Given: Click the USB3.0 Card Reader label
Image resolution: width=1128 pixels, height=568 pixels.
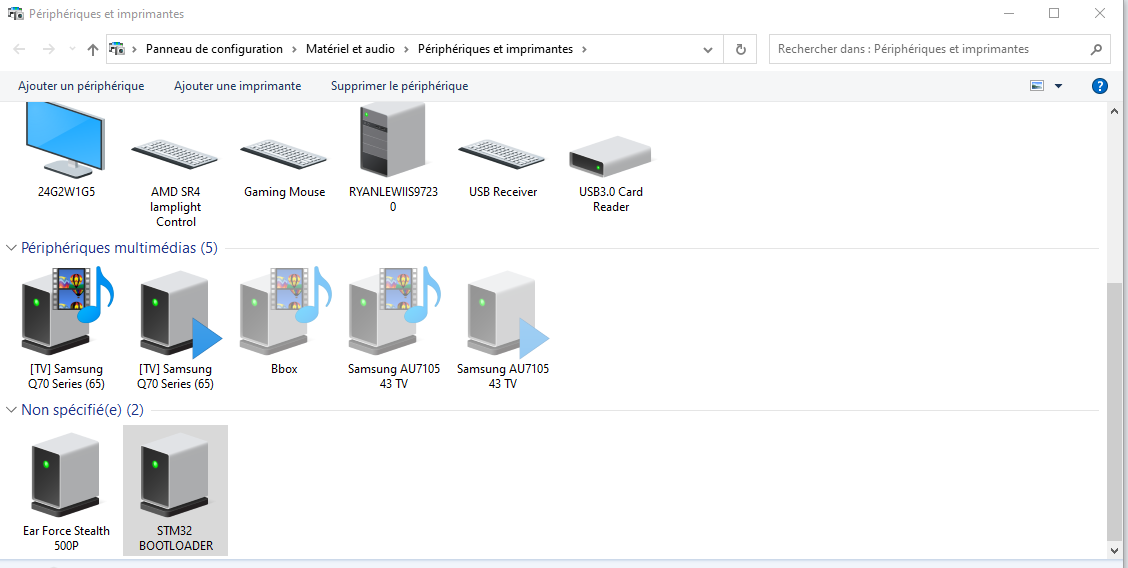Looking at the screenshot, I should [x=611, y=200].
